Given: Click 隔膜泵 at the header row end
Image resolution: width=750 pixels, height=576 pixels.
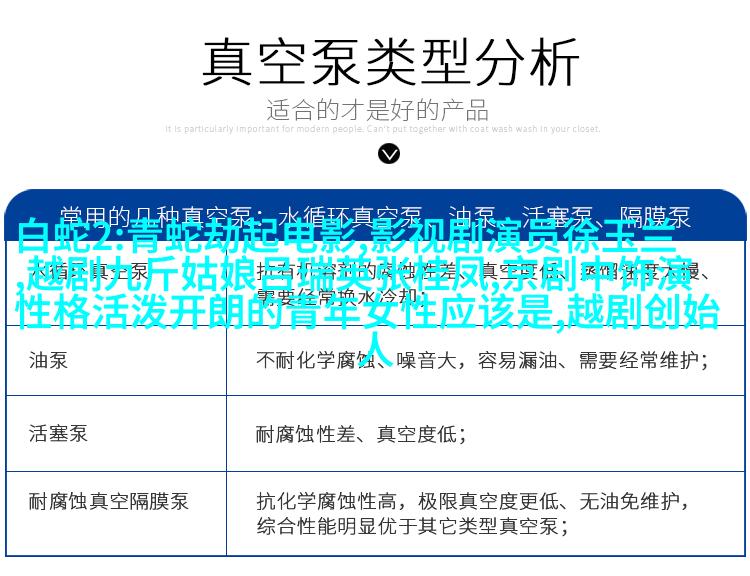Looking at the screenshot, I should click(655, 216).
